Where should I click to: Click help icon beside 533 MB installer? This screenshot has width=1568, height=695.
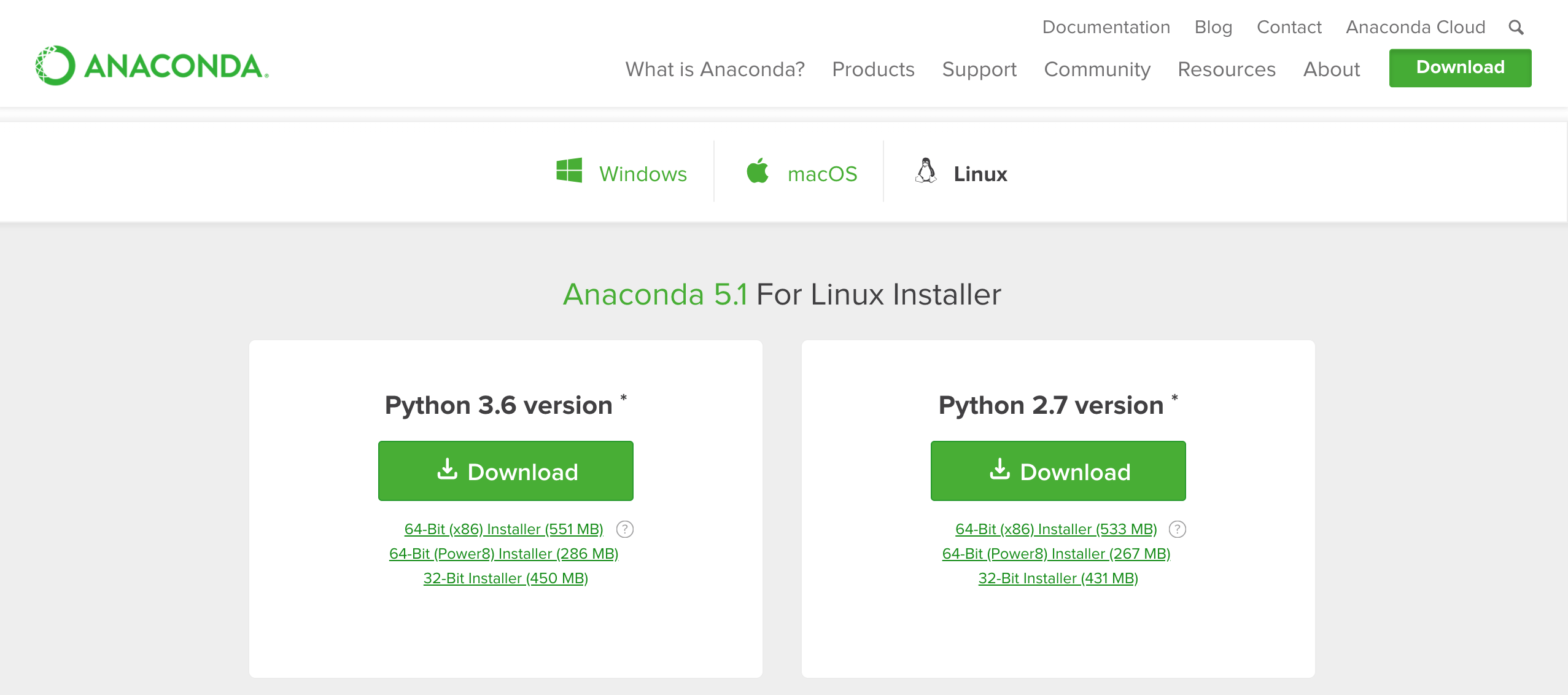[x=1178, y=529]
